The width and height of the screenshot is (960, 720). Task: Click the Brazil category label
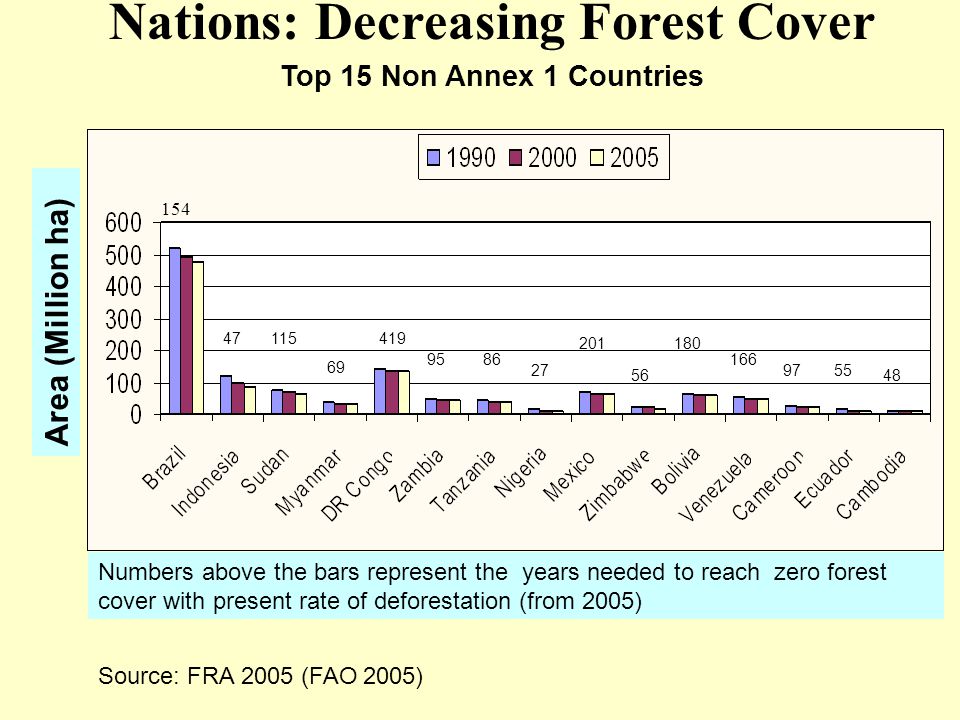coord(163,468)
